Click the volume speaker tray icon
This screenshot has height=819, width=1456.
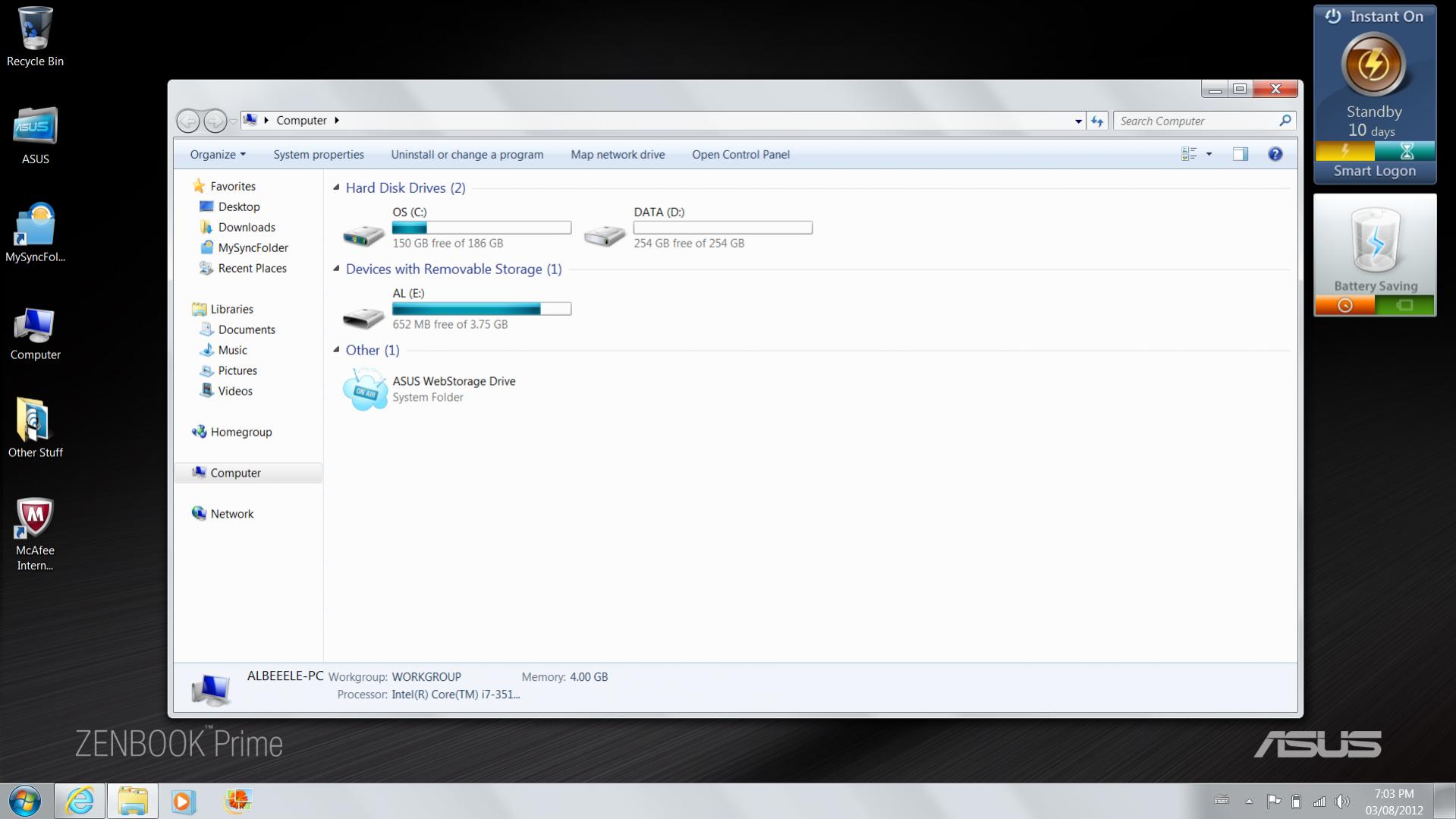coord(1342,802)
